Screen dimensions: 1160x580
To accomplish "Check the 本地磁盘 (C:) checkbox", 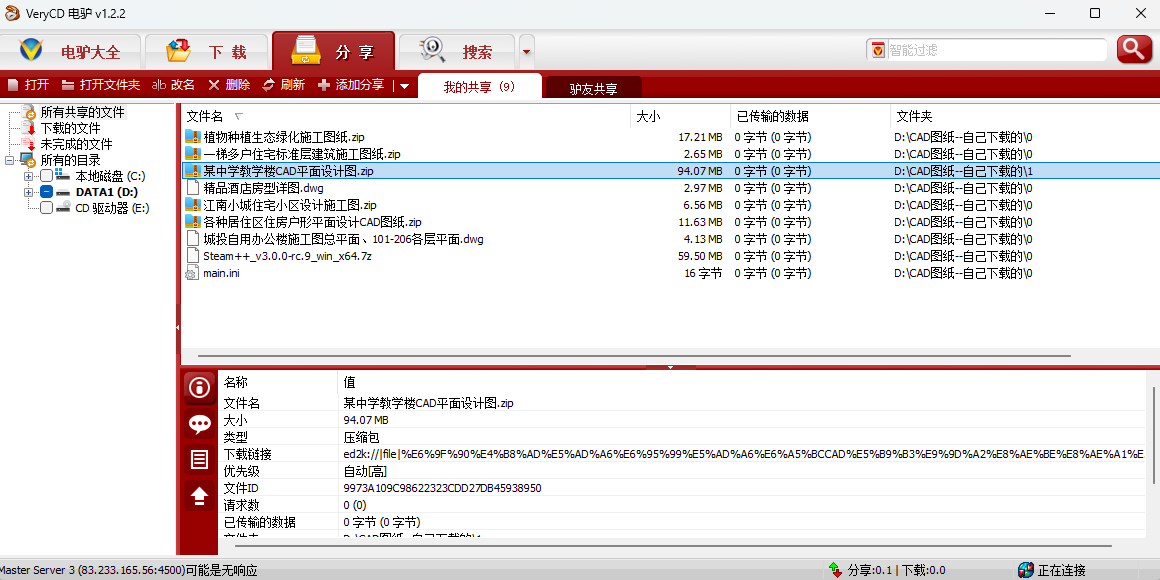I will pos(46,176).
